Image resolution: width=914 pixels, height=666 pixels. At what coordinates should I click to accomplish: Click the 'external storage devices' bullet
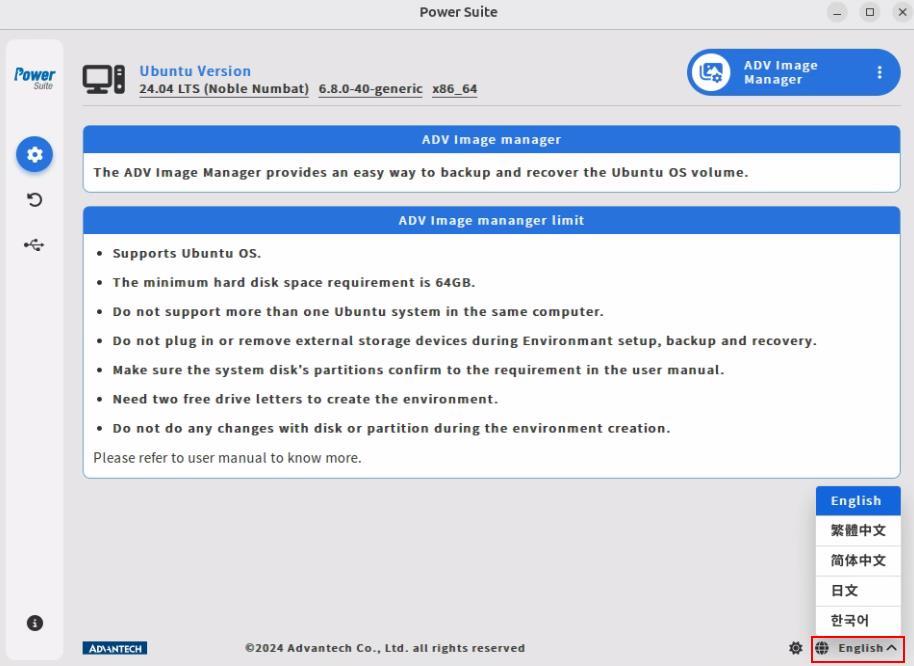point(465,341)
